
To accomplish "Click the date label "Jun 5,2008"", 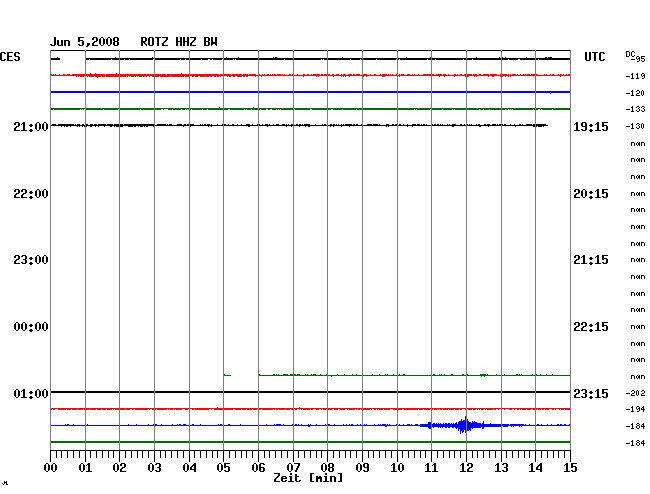I will tap(85, 42).
